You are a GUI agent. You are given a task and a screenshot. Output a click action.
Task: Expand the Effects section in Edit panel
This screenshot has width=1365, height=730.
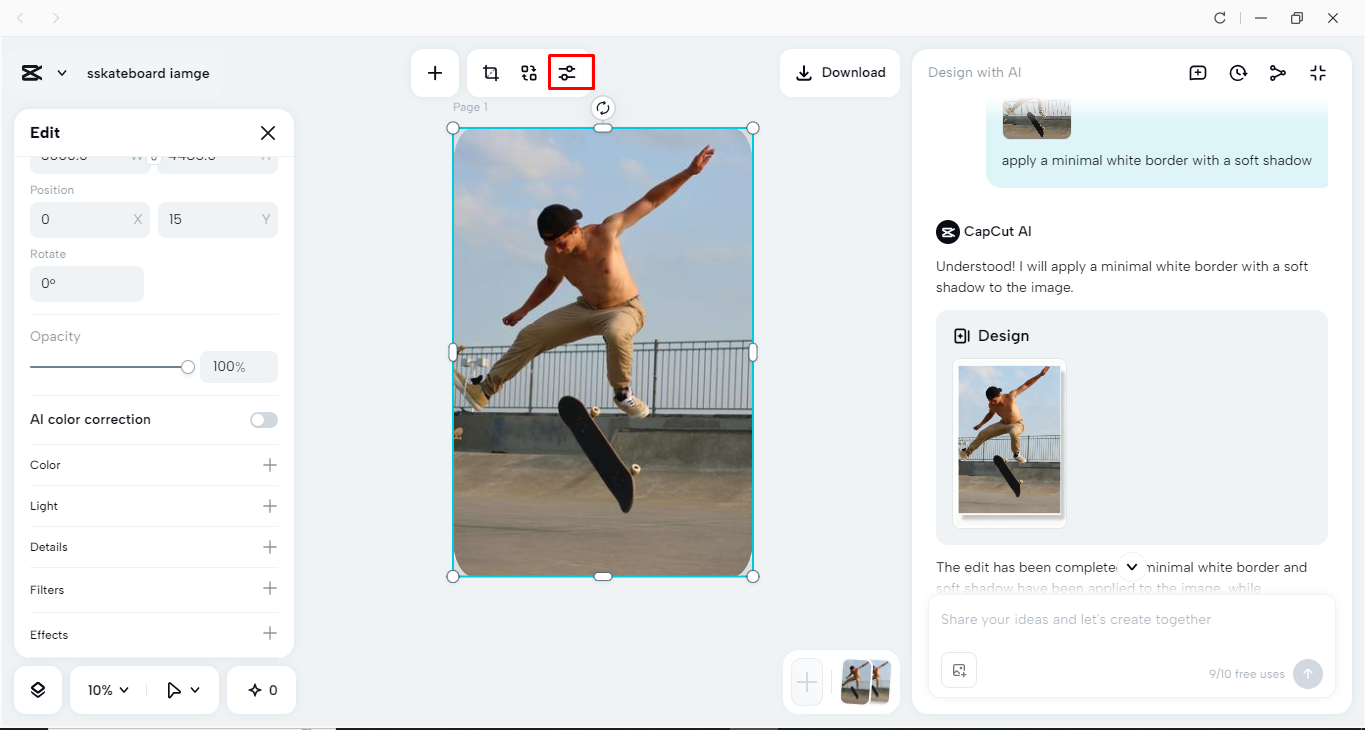(269, 633)
